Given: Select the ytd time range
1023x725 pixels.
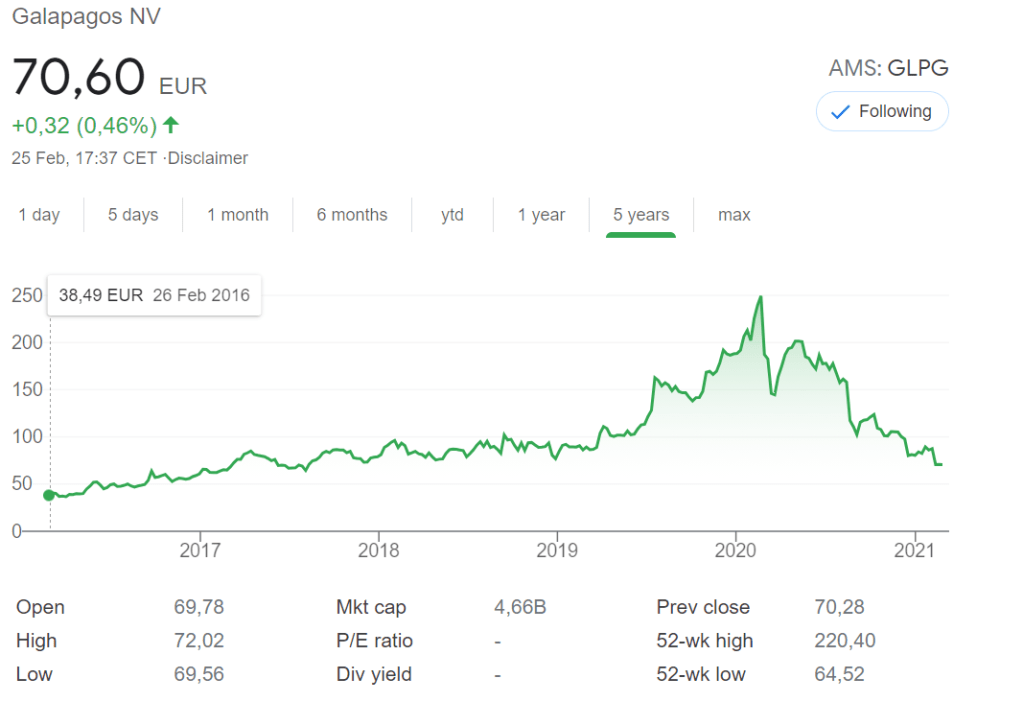Looking at the screenshot, I should [452, 215].
